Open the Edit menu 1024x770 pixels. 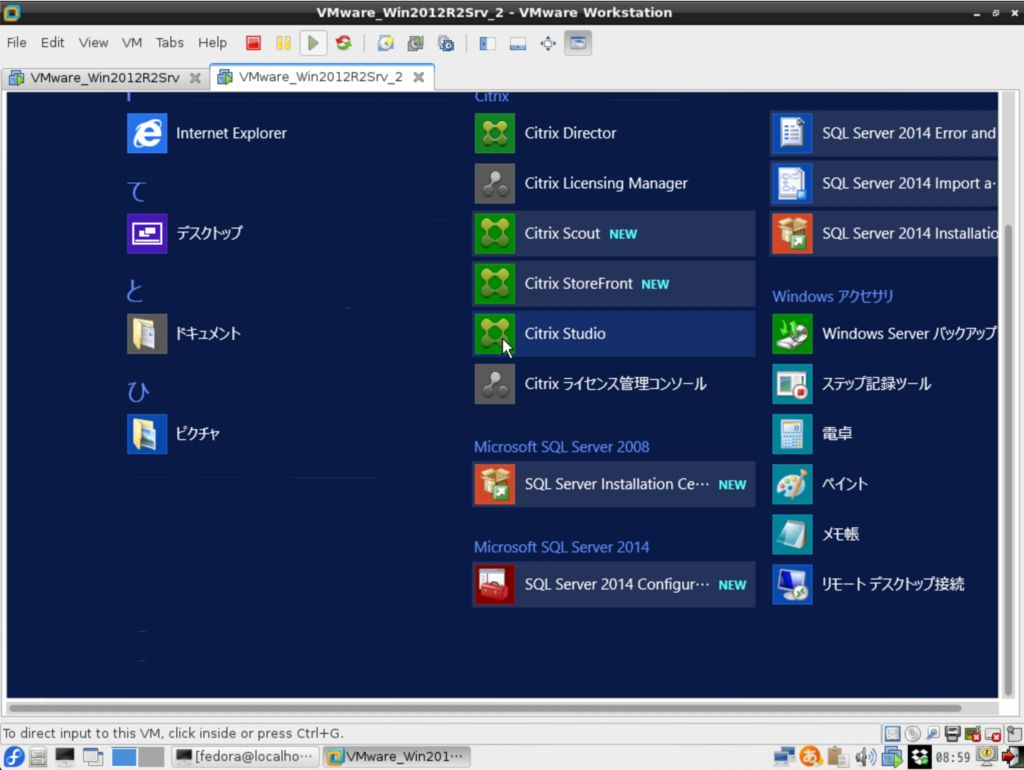pos(52,43)
